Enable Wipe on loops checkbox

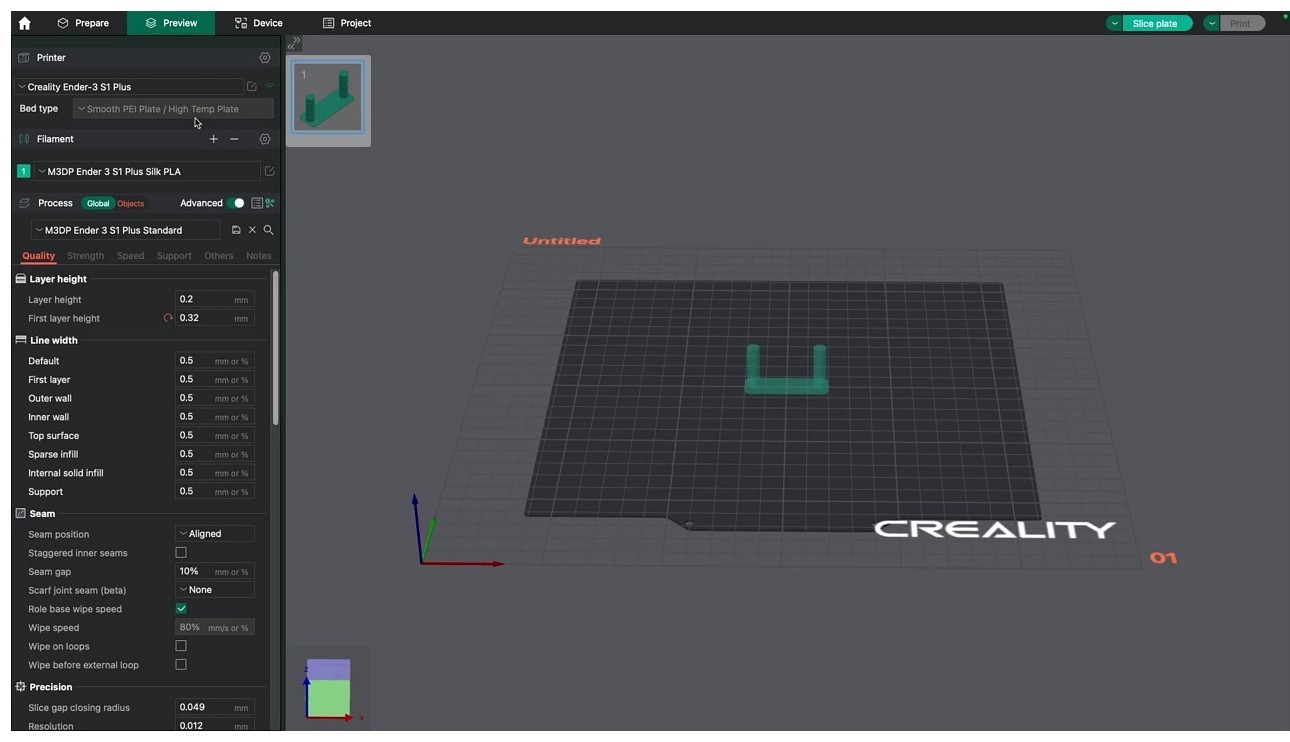coord(181,646)
